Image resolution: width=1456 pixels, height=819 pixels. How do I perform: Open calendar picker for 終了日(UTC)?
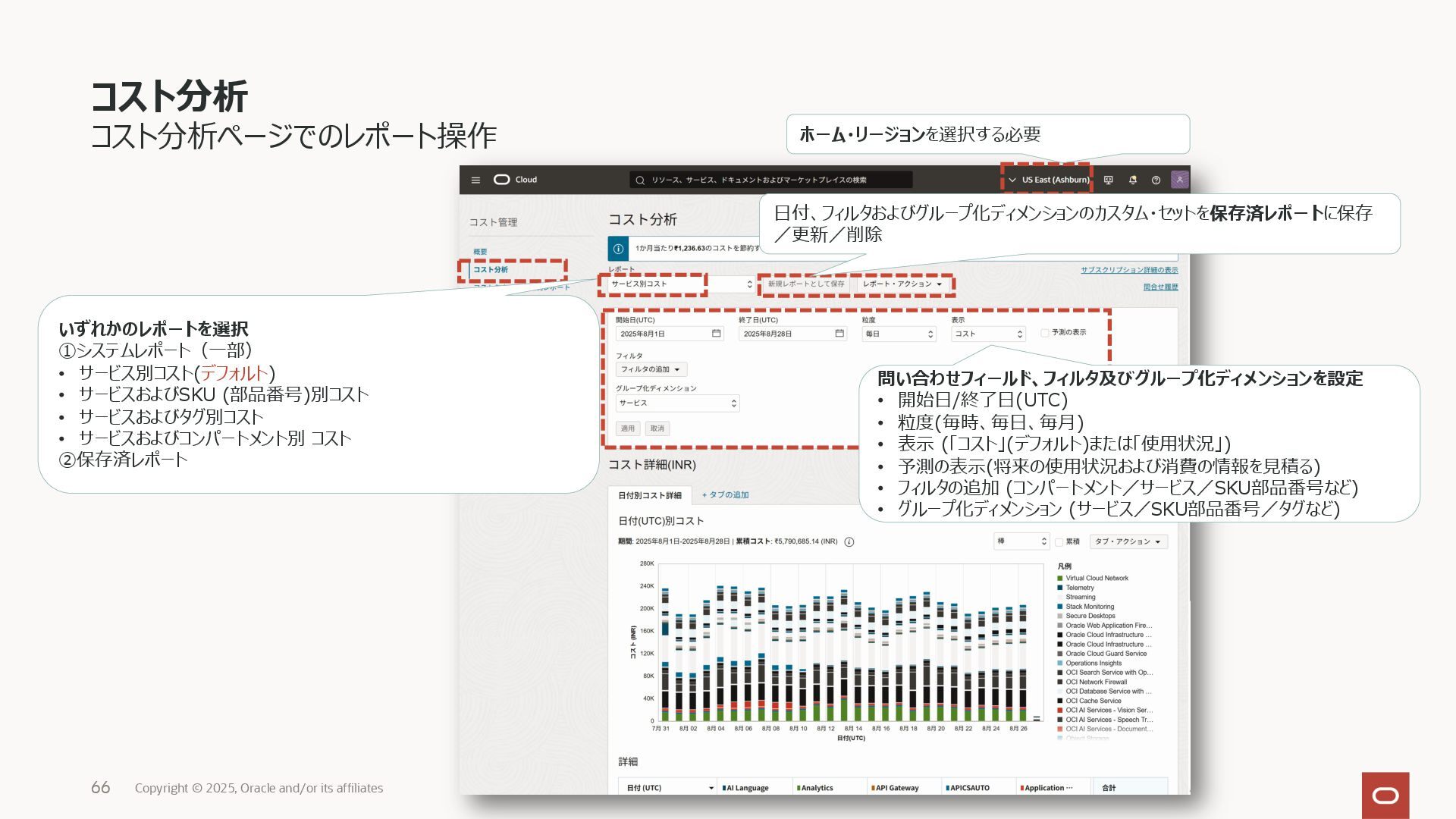click(x=839, y=334)
